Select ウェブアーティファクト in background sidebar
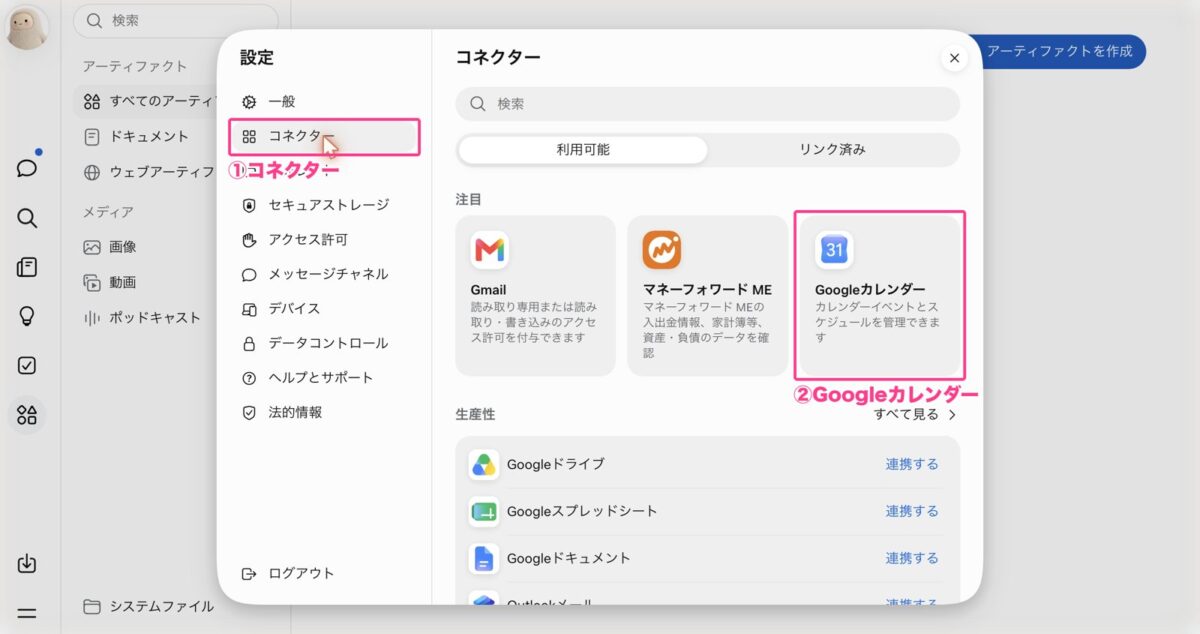Image resolution: width=1200 pixels, height=634 pixels. click(x=150, y=172)
